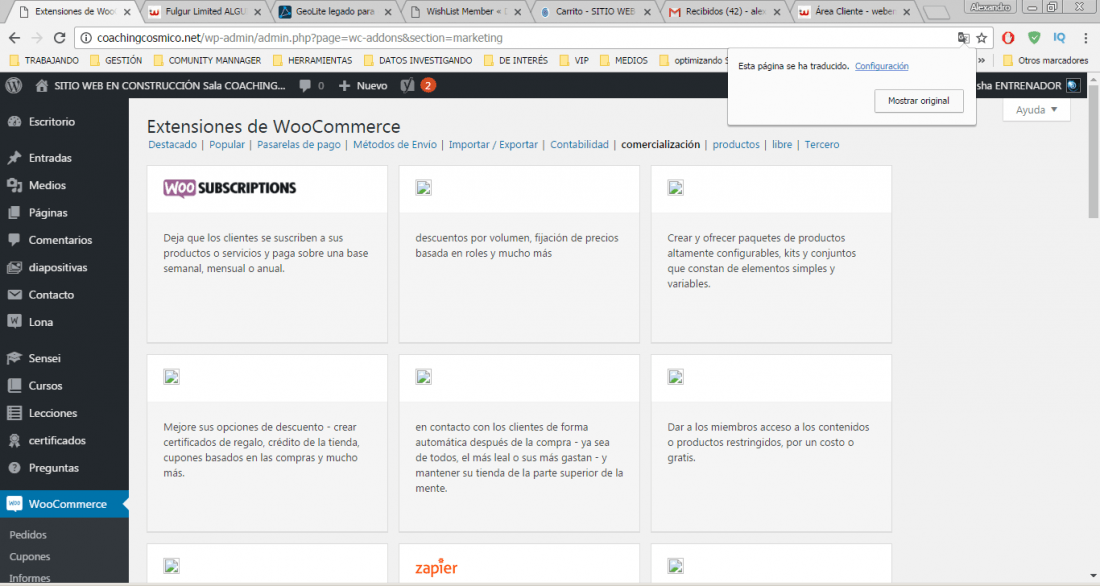Go to Tercero section
This screenshot has width=1100, height=586.
[x=821, y=145]
